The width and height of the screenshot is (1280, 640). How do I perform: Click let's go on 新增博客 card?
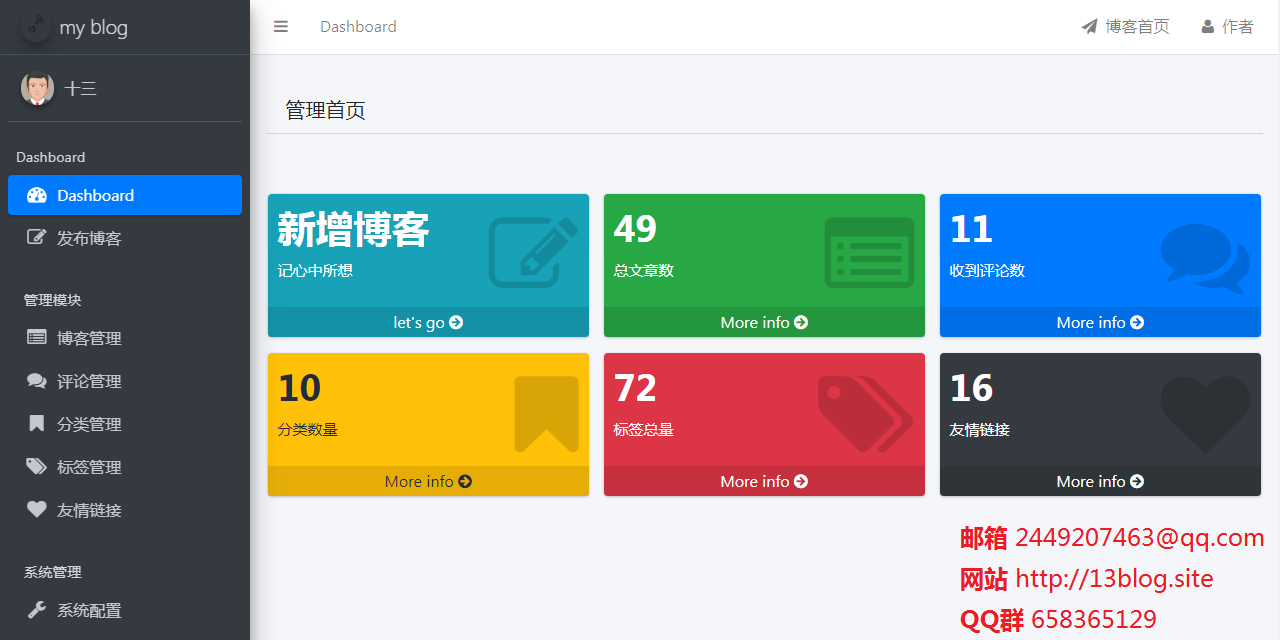point(428,322)
